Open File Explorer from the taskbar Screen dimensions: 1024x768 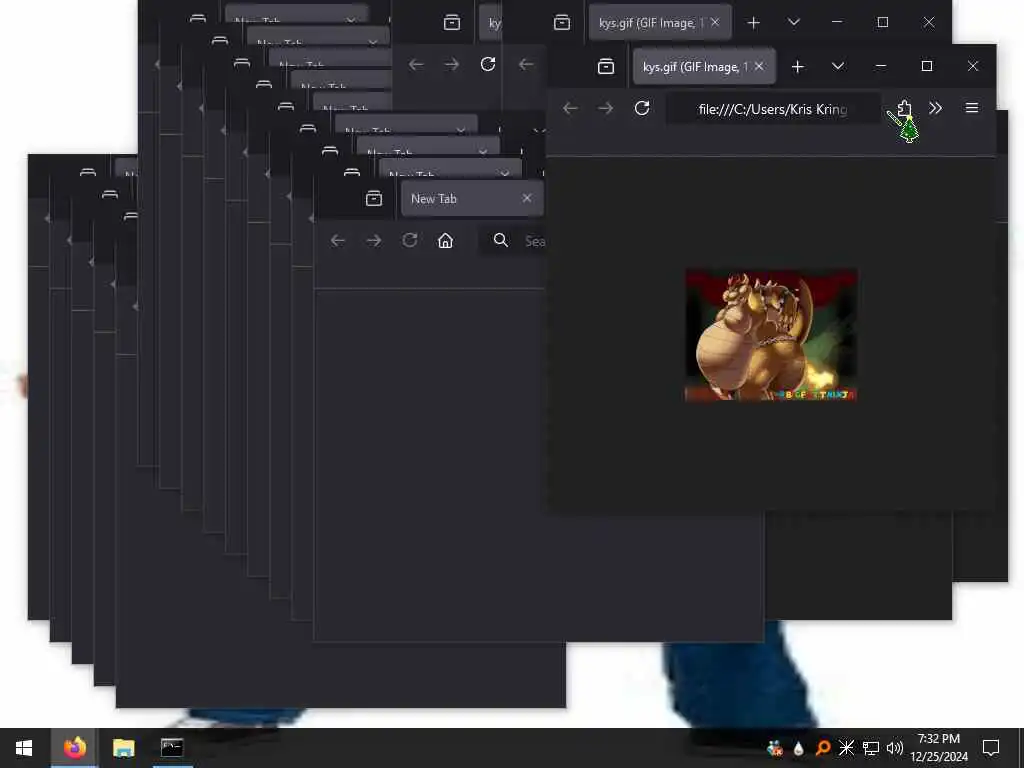click(123, 748)
